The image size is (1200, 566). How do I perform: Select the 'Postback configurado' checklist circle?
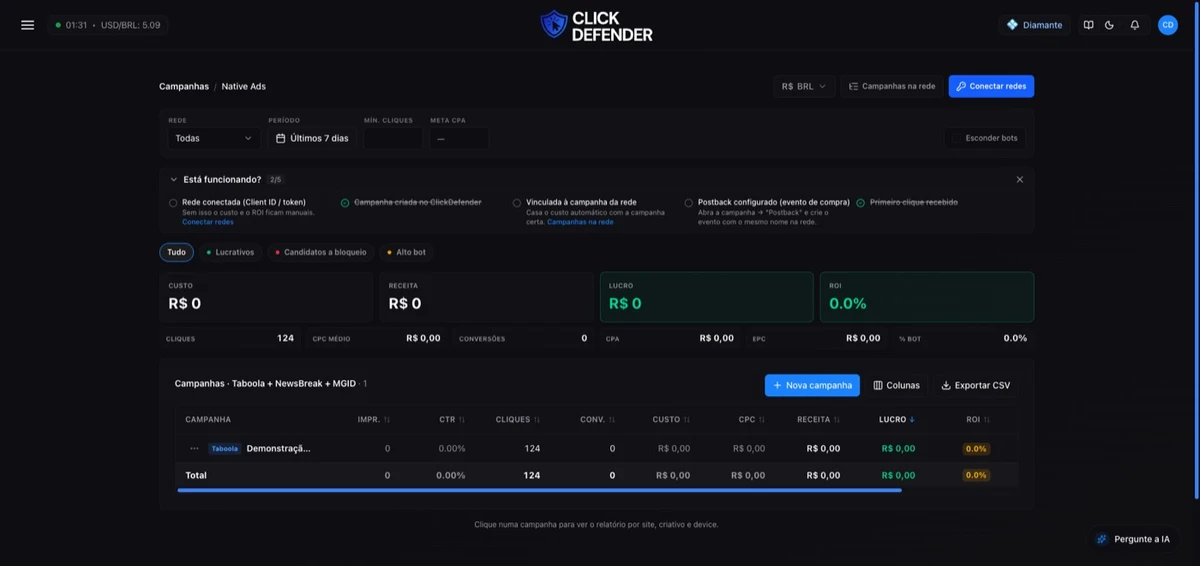tap(688, 203)
